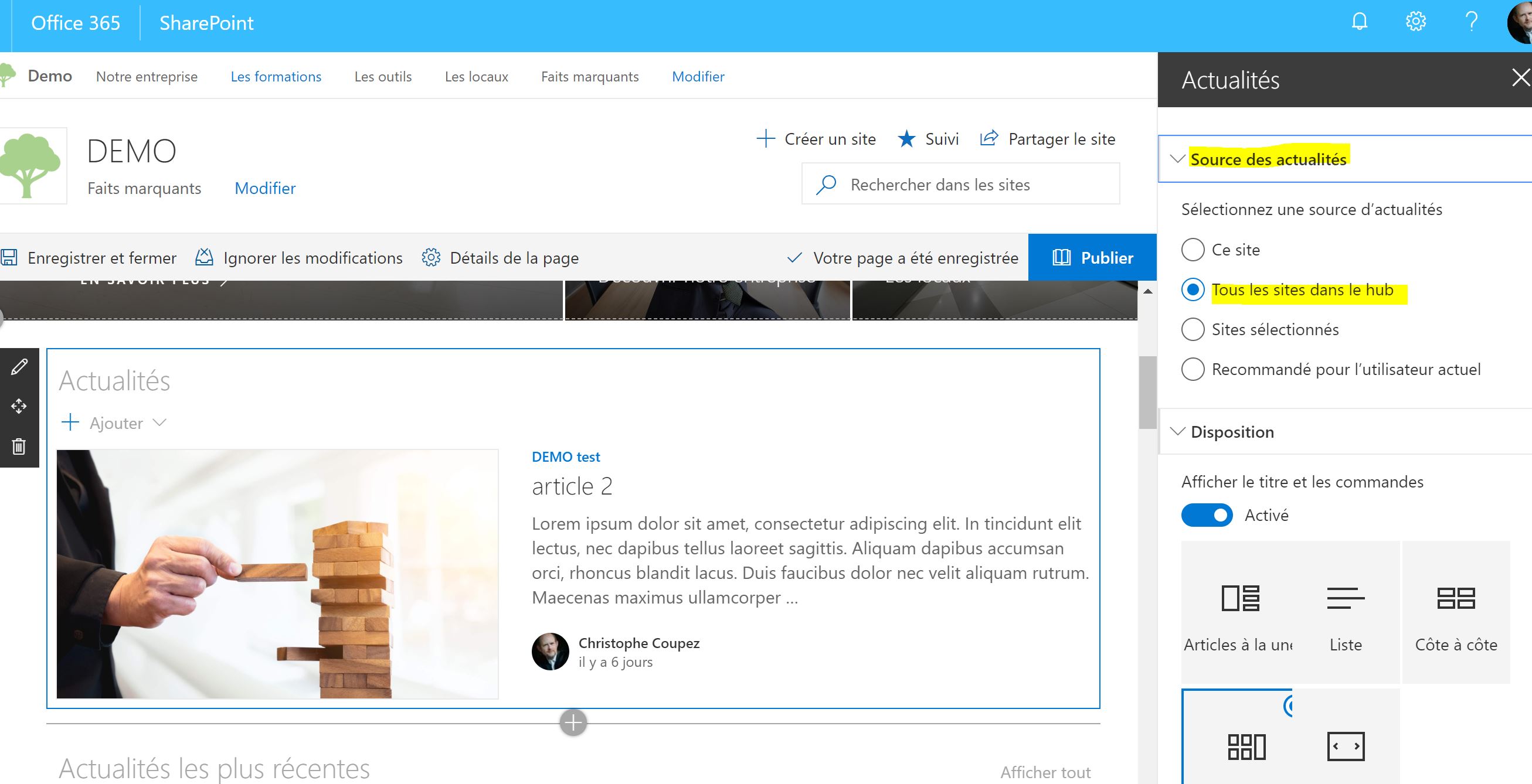The image size is (1532, 784).
Task: Click the pencil edit web part icon
Action: tap(19, 367)
